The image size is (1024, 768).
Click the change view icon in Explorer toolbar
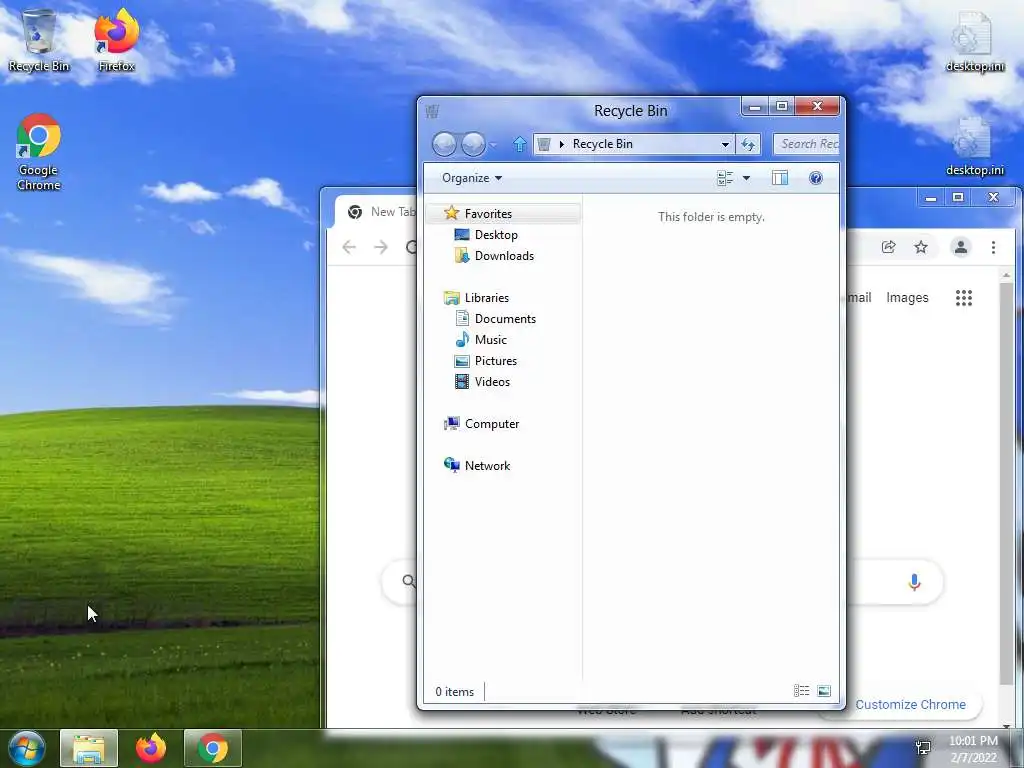[725, 178]
